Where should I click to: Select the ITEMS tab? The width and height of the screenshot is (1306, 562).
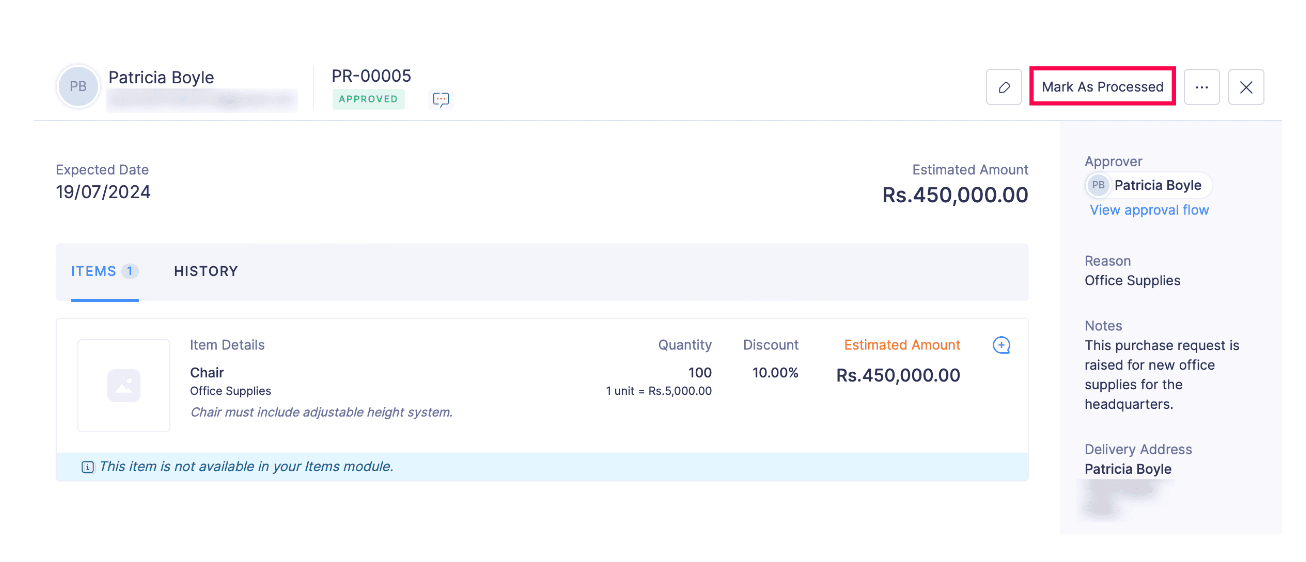click(93, 271)
